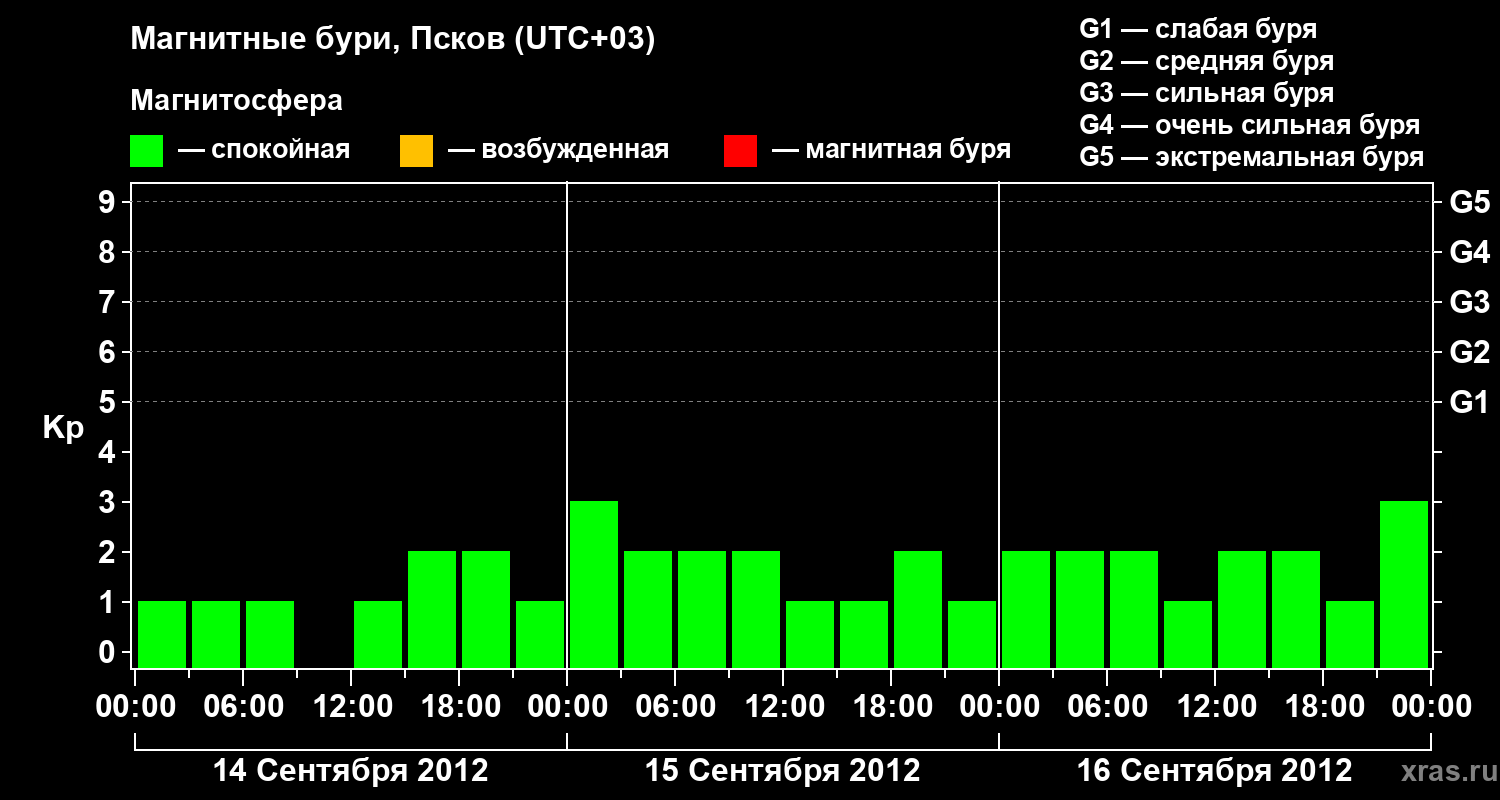The height and width of the screenshot is (800, 1500).
Task: Click the '14 Сентября 2012' date label
Action: pos(351,771)
